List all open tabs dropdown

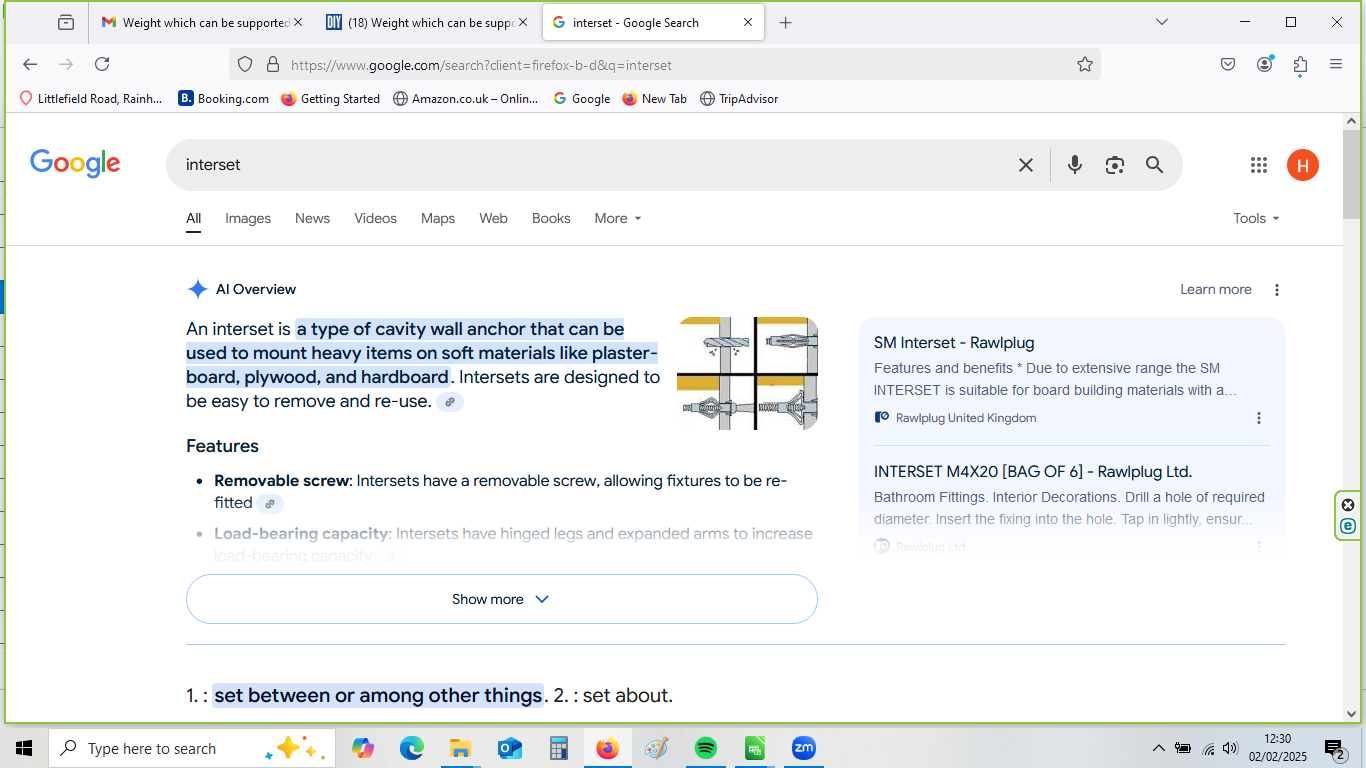pyautogui.click(x=1162, y=22)
